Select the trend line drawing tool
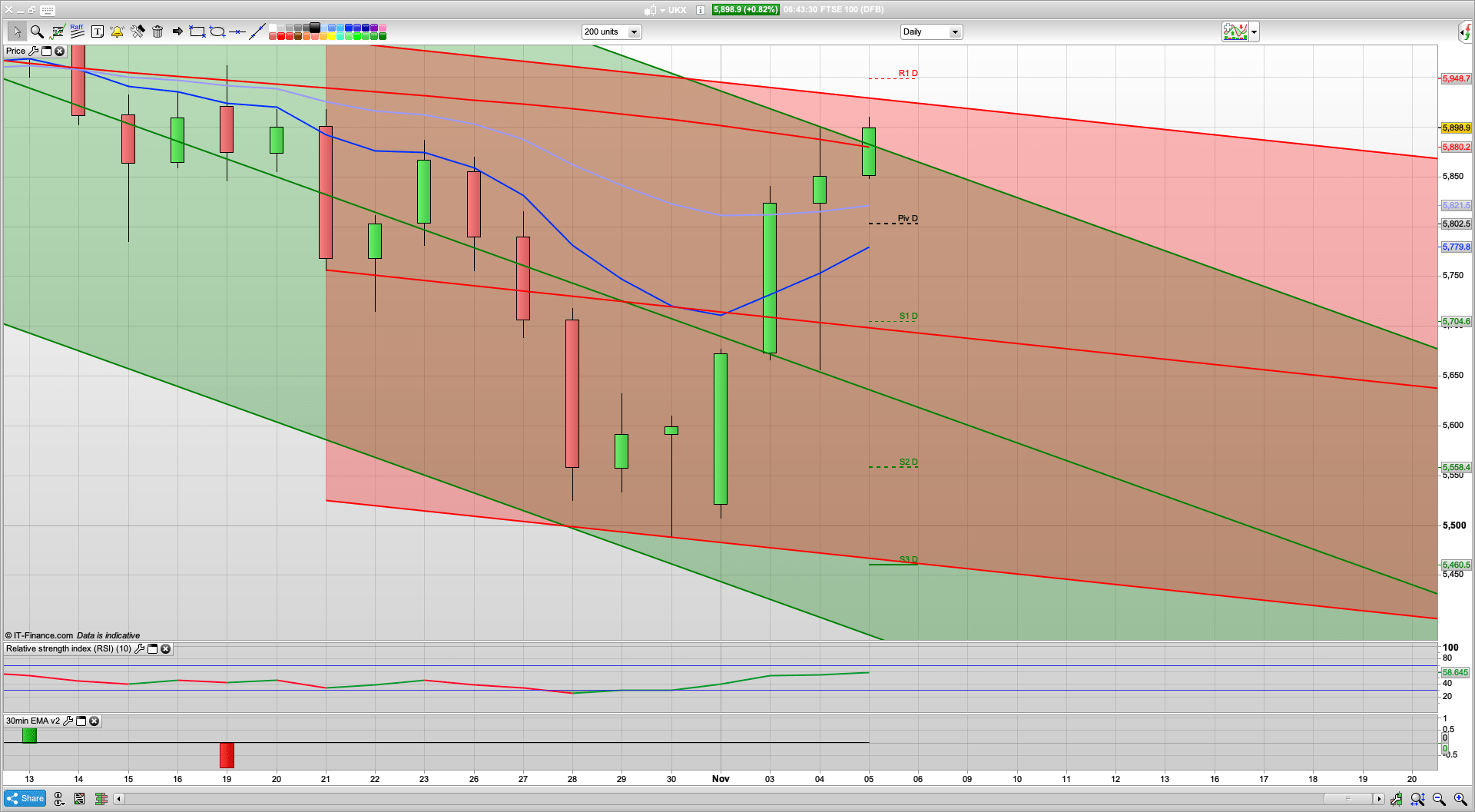Viewport: 1475px width, 812px height. [258, 31]
